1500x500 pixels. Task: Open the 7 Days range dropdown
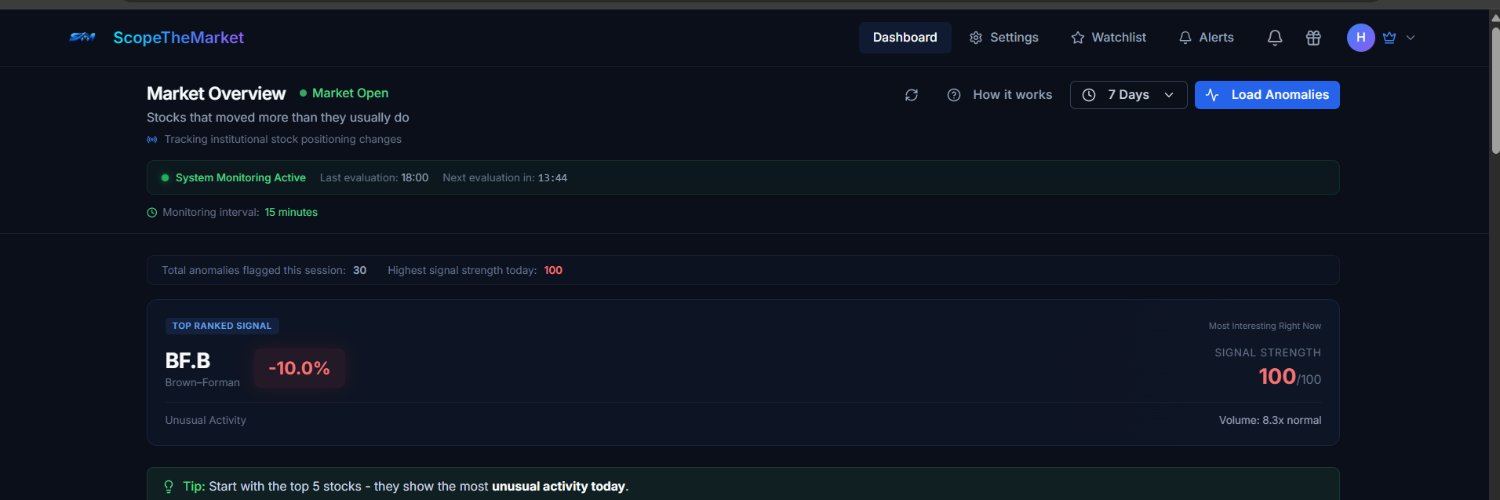[1129, 95]
